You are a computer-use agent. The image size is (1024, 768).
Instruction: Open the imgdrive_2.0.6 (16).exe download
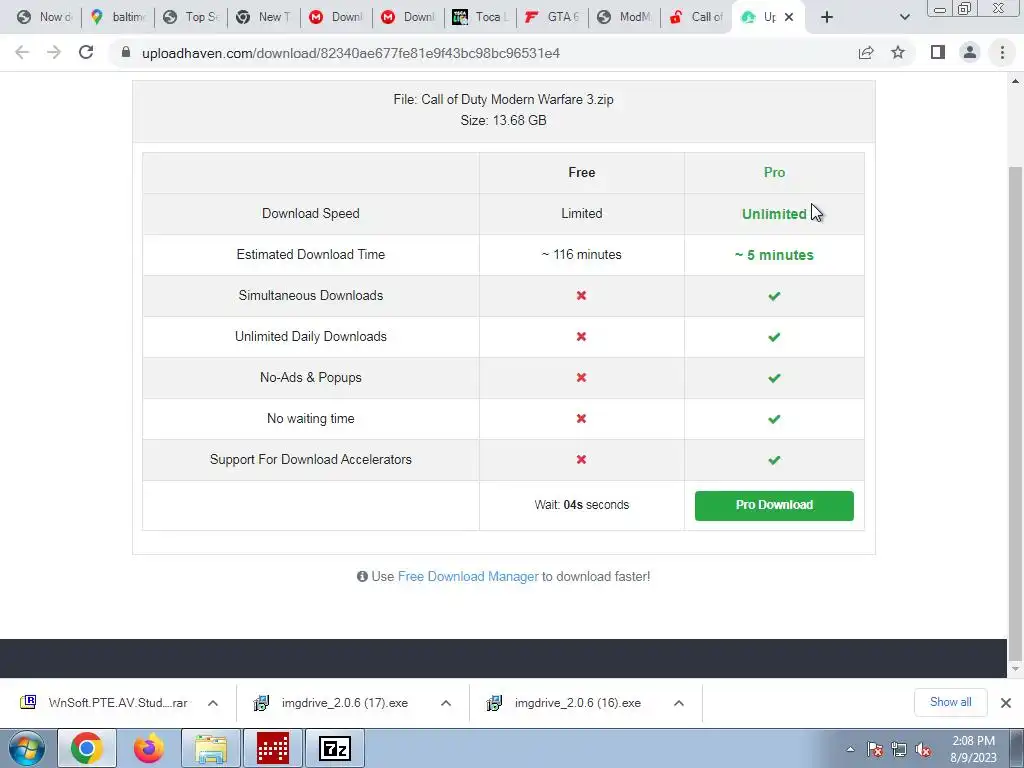click(x=566, y=703)
